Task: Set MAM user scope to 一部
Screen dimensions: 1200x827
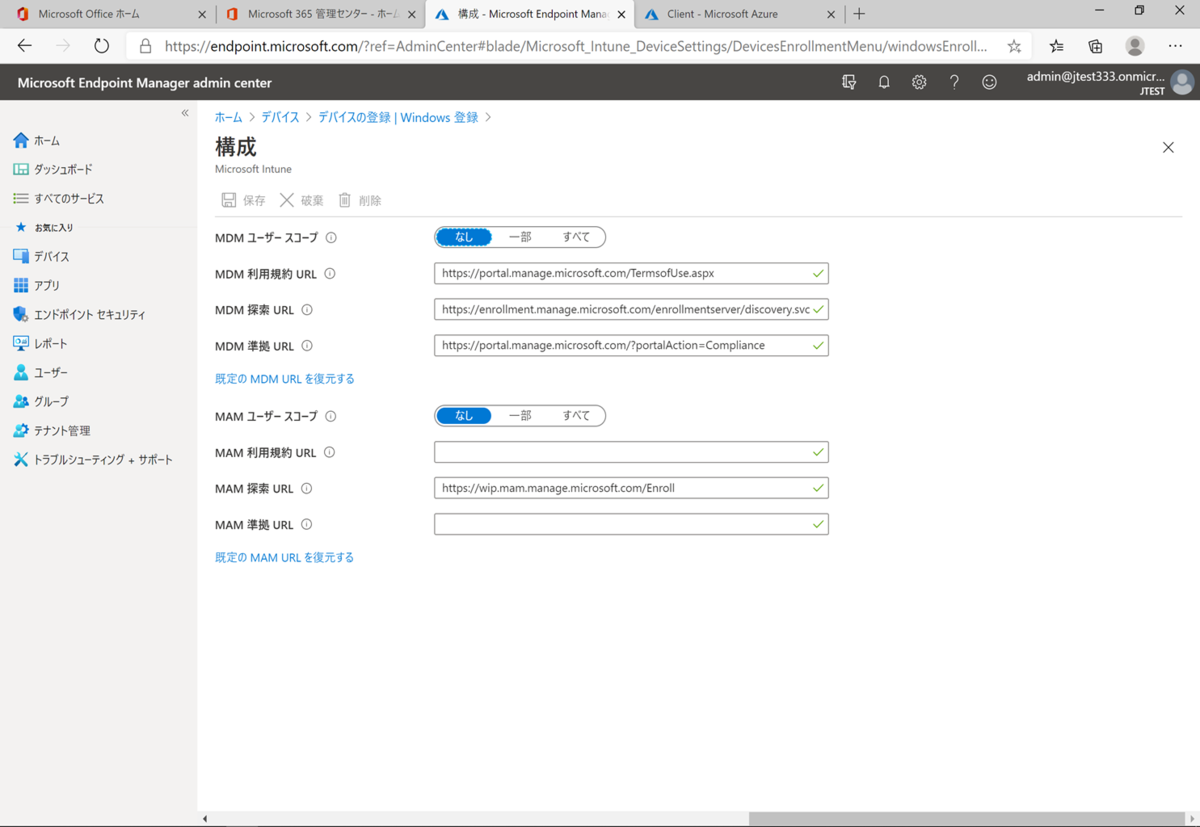Action: [x=520, y=416]
